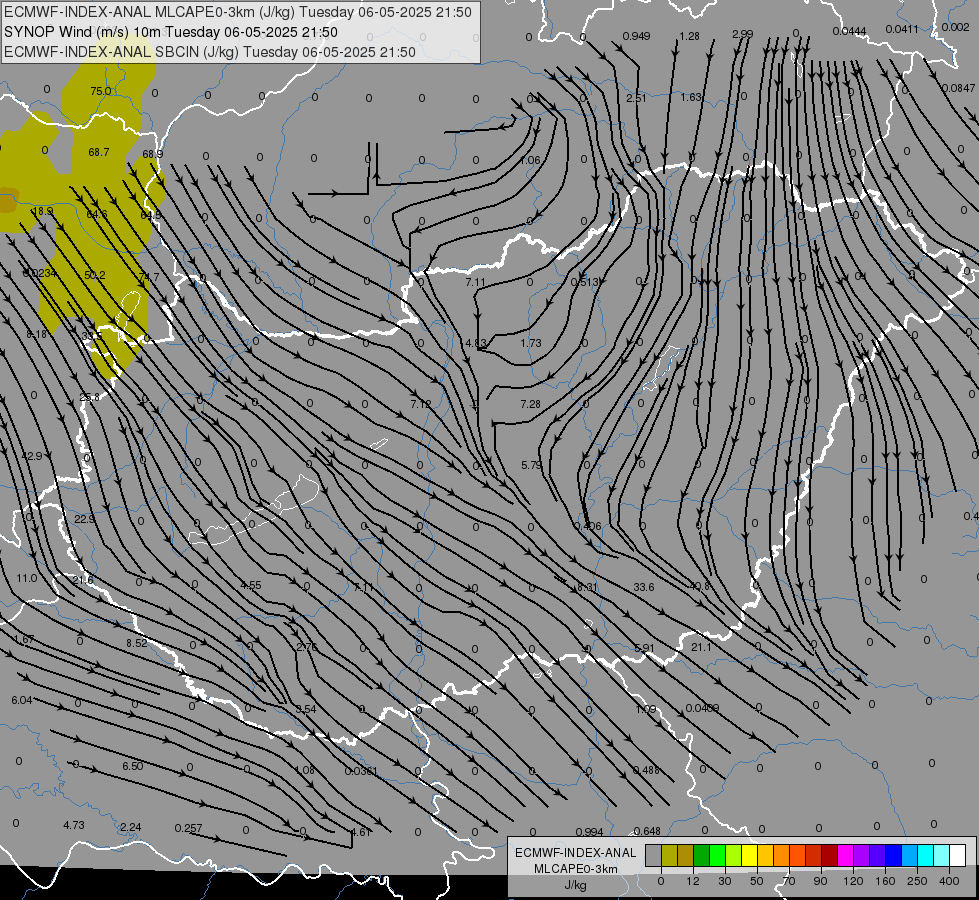The image size is (979, 900).
Task: Click the 160 tick label on the legend
Action: coord(885,881)
